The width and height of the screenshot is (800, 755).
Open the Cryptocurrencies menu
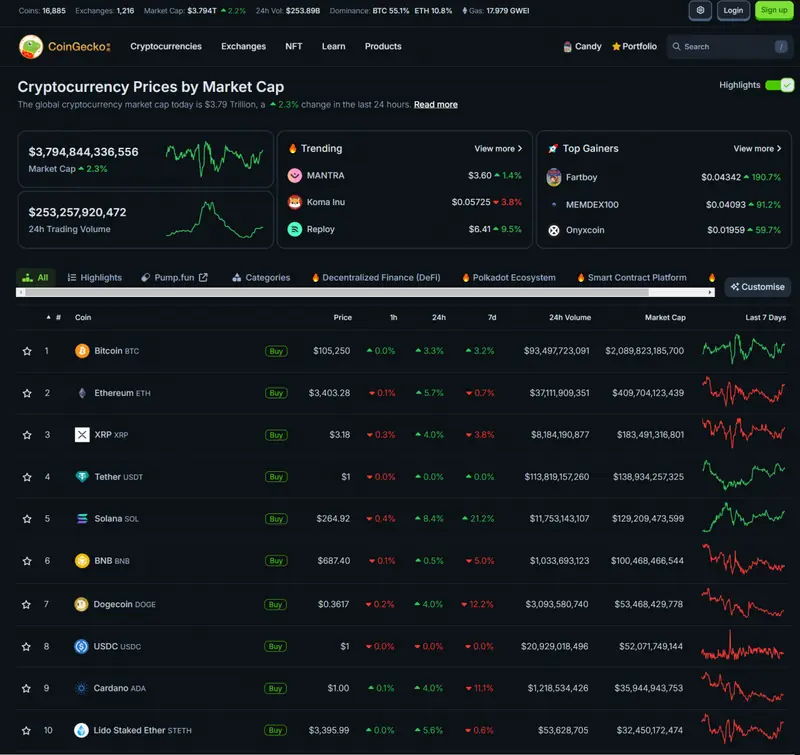166,46
